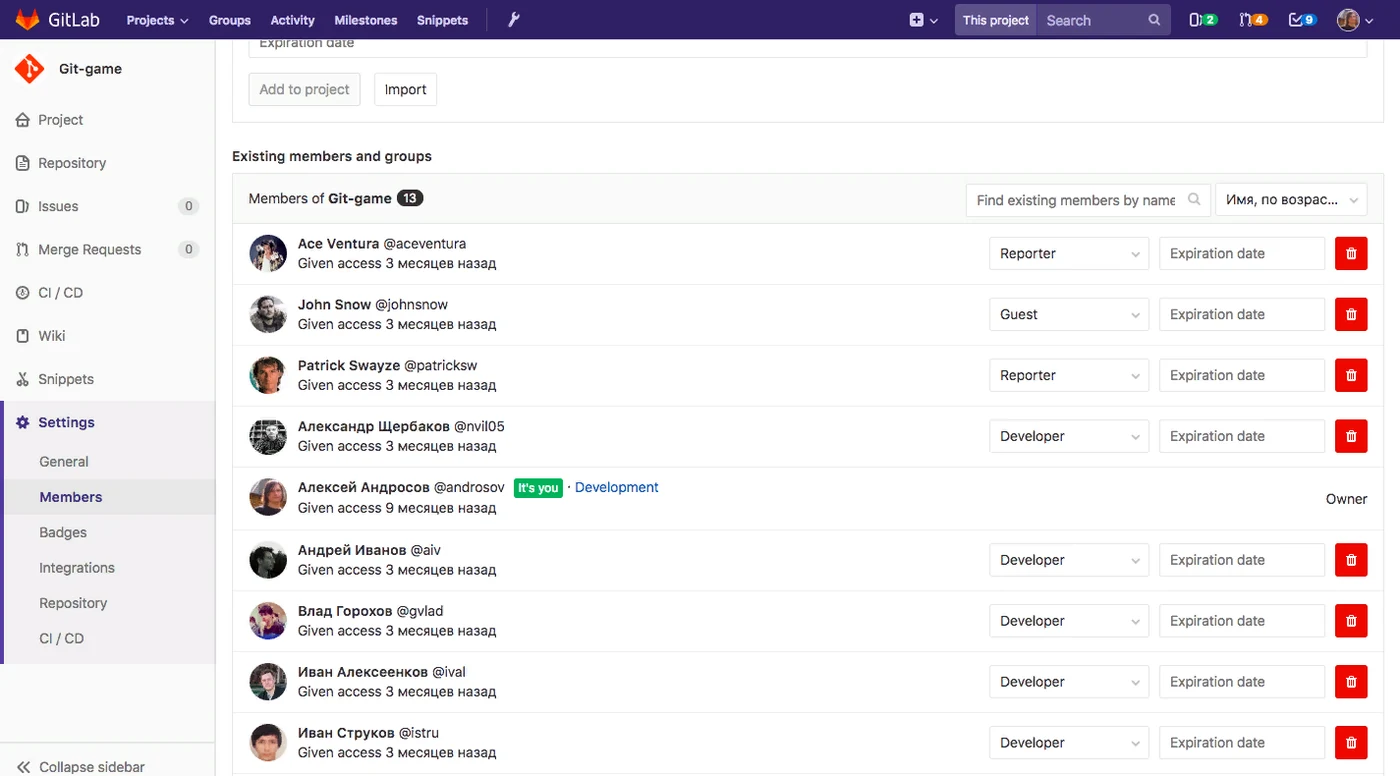
Task: Click Влад Горохов's avatar thumbnail
Action: (268, 621)
